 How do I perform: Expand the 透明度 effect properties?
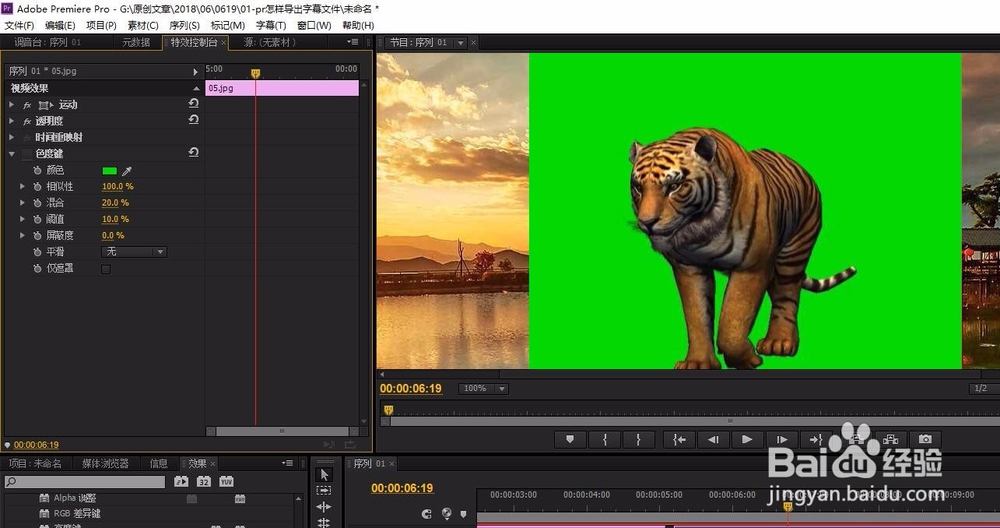tap(11, 121)
